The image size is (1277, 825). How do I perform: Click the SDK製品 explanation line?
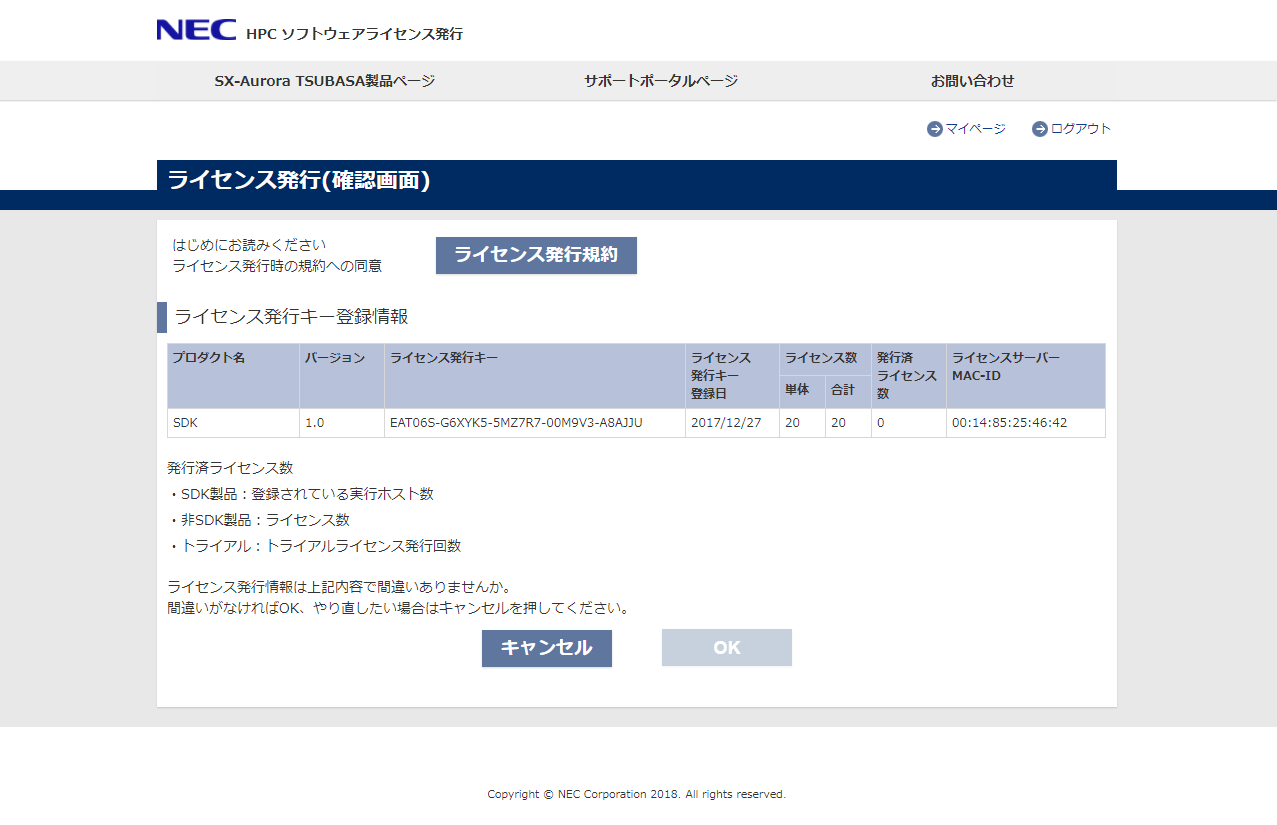[x=301, y=494]
